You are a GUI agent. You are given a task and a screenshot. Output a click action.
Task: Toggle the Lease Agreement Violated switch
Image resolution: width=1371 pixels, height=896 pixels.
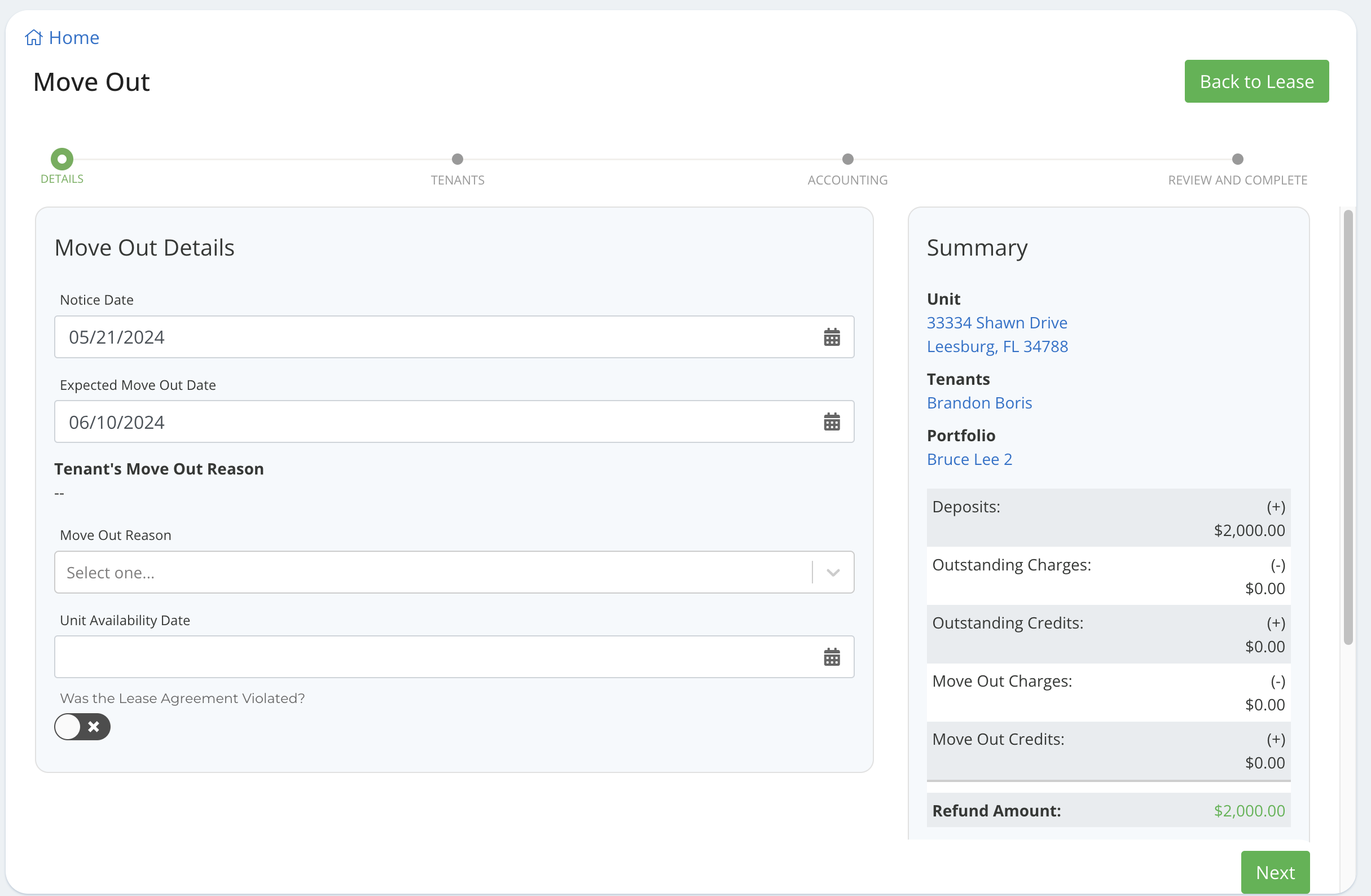click(82, 727)
